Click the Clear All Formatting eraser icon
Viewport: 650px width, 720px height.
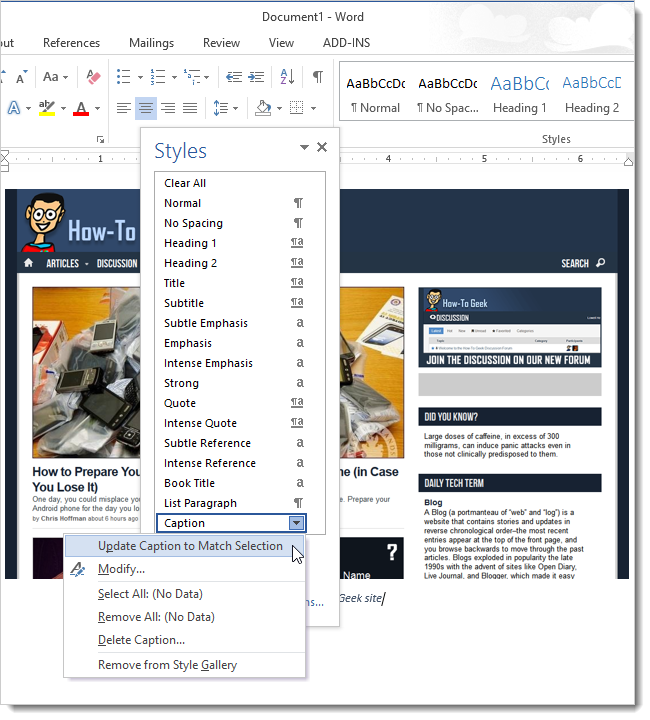[94, 77]
